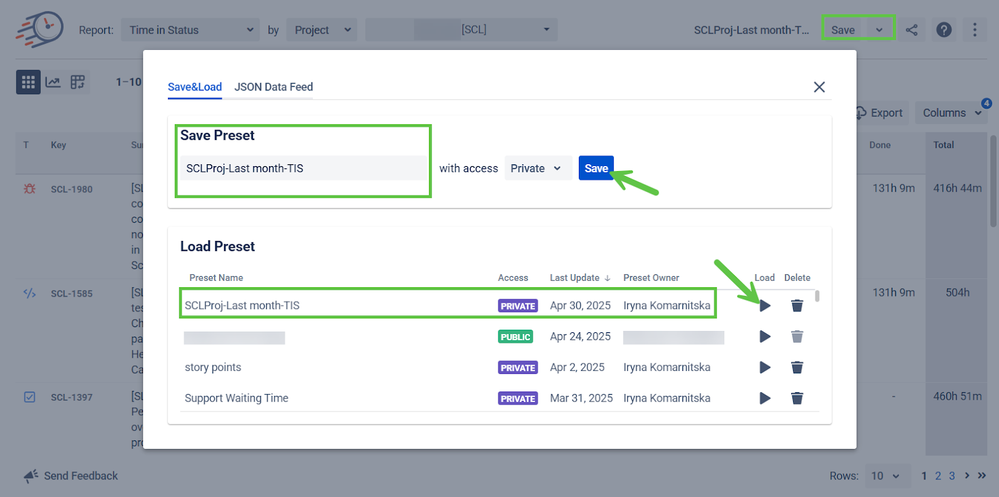Sort presets by Last Update arrow
Screen dimensions: 999x497
607,278
